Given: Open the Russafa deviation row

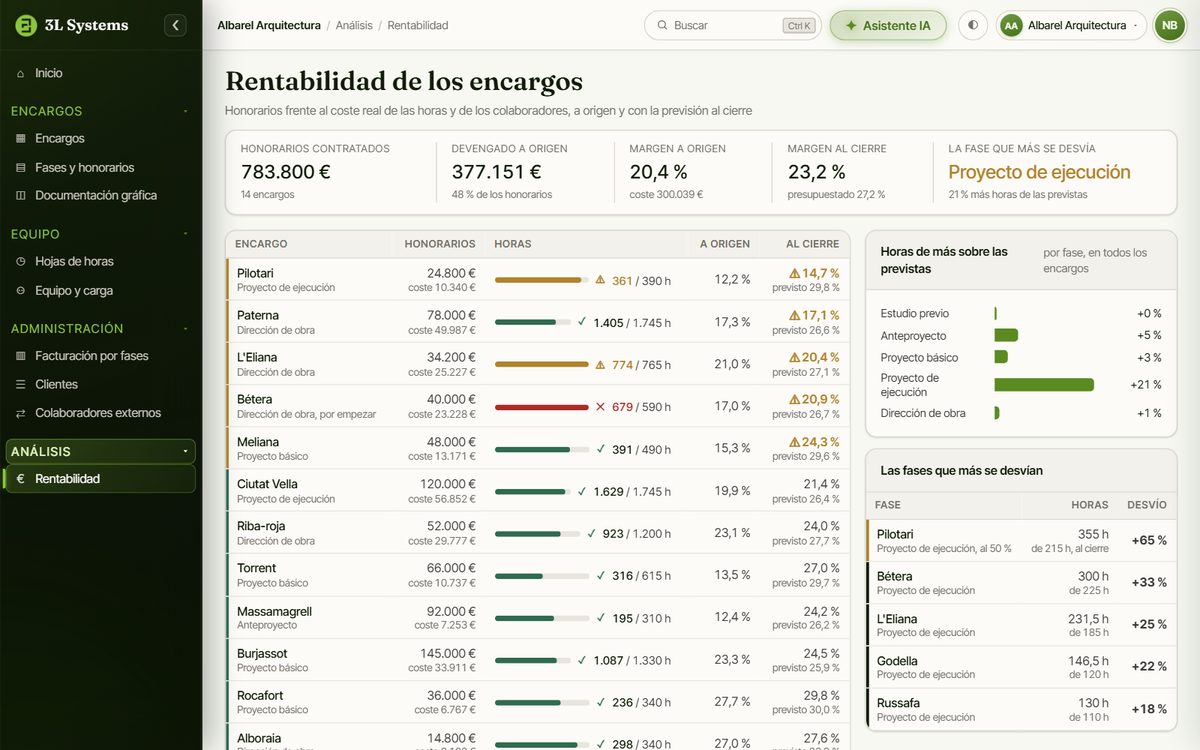Looking at the screenshot, I should [1021, 709].
